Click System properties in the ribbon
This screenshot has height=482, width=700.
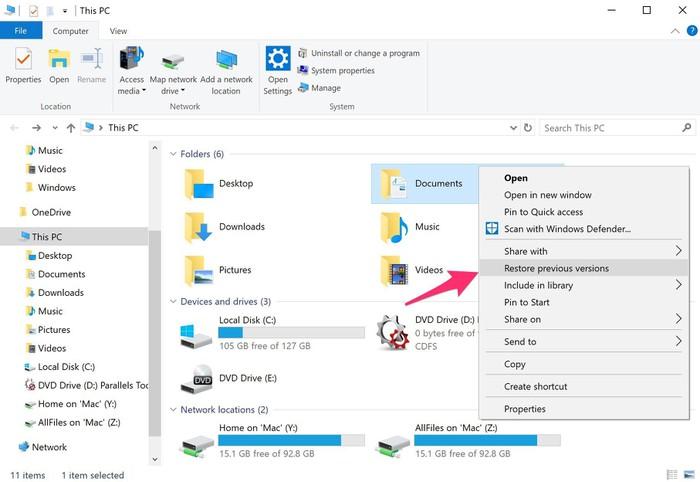(336, 71)
